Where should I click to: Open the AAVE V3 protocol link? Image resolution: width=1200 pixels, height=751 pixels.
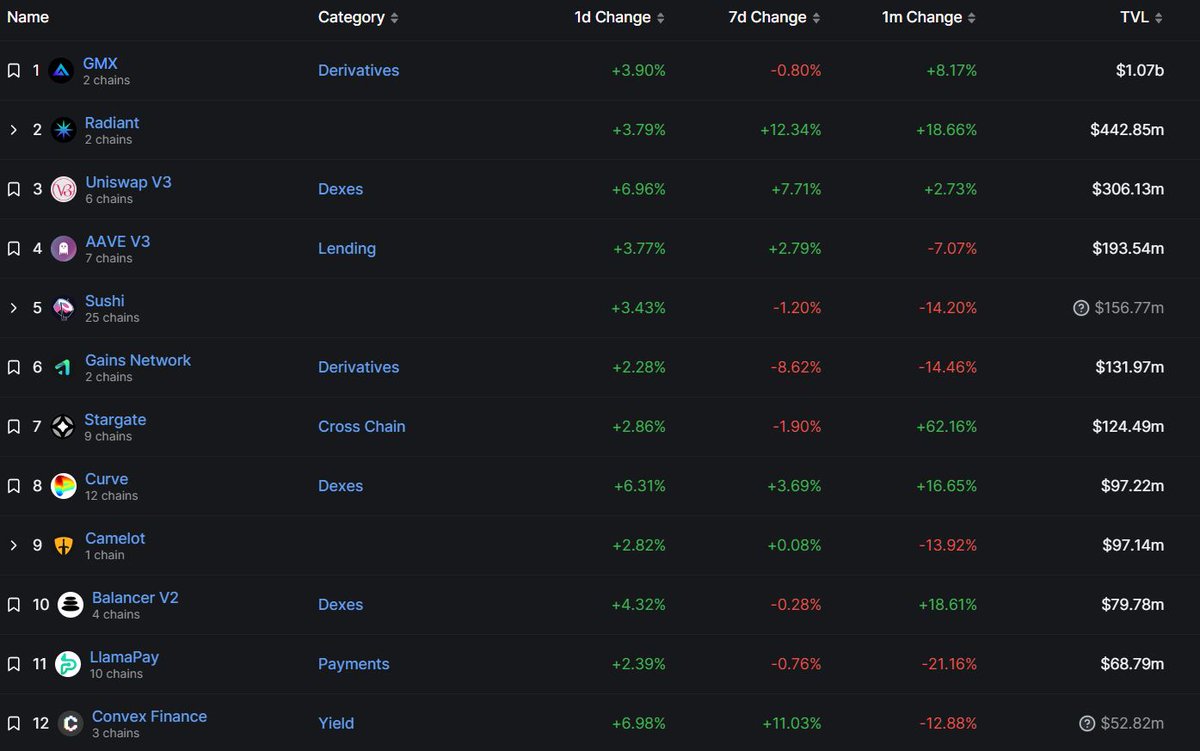(117, 241)
